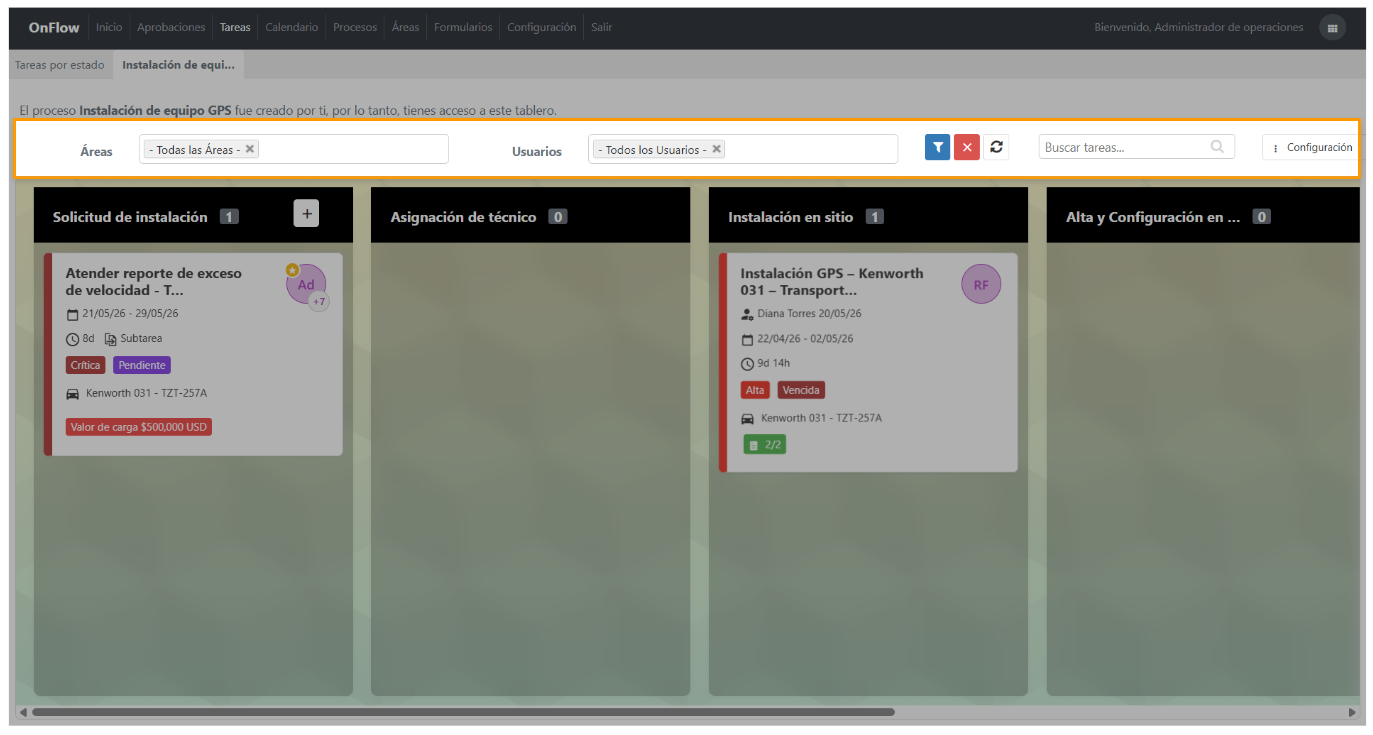Click the RF avatar on the Kenworth installation card

pos(981,285)
